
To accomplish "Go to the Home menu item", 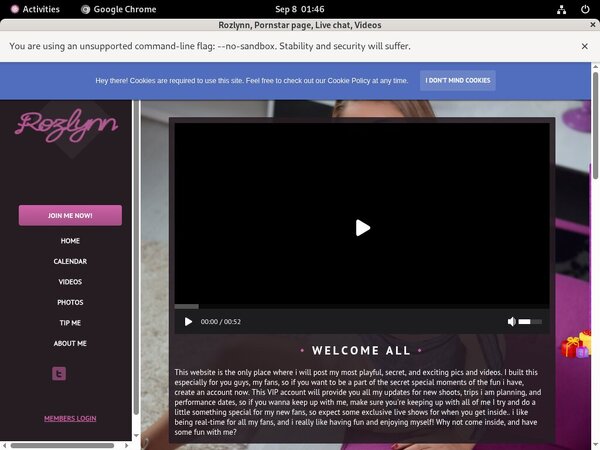I will coord(70,241).
